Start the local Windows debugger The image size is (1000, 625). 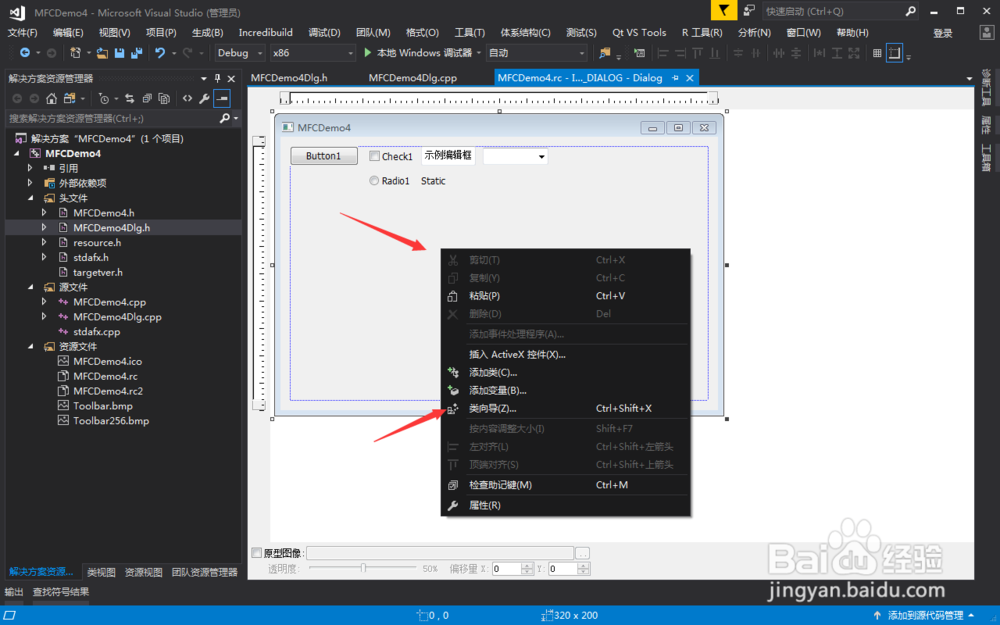pos(418,53)
